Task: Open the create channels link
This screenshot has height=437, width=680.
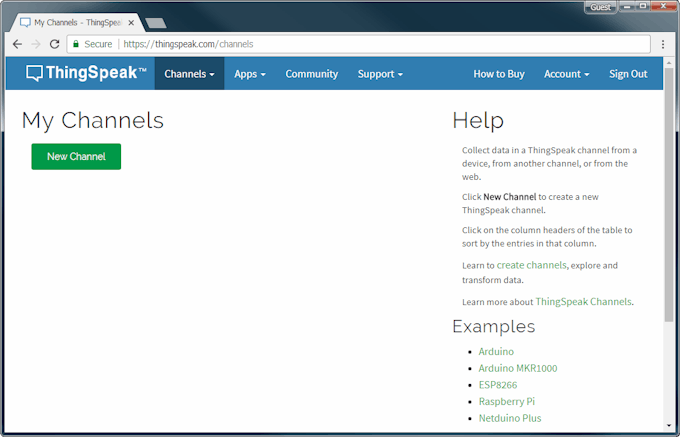Action: point(531,265)
